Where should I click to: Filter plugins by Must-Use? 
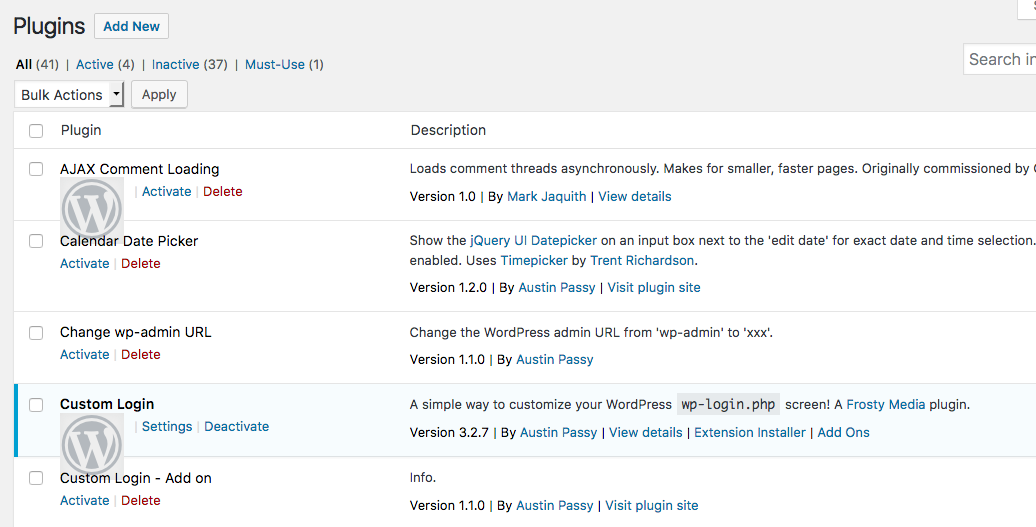pyautogui.click(x=275, y=64)
